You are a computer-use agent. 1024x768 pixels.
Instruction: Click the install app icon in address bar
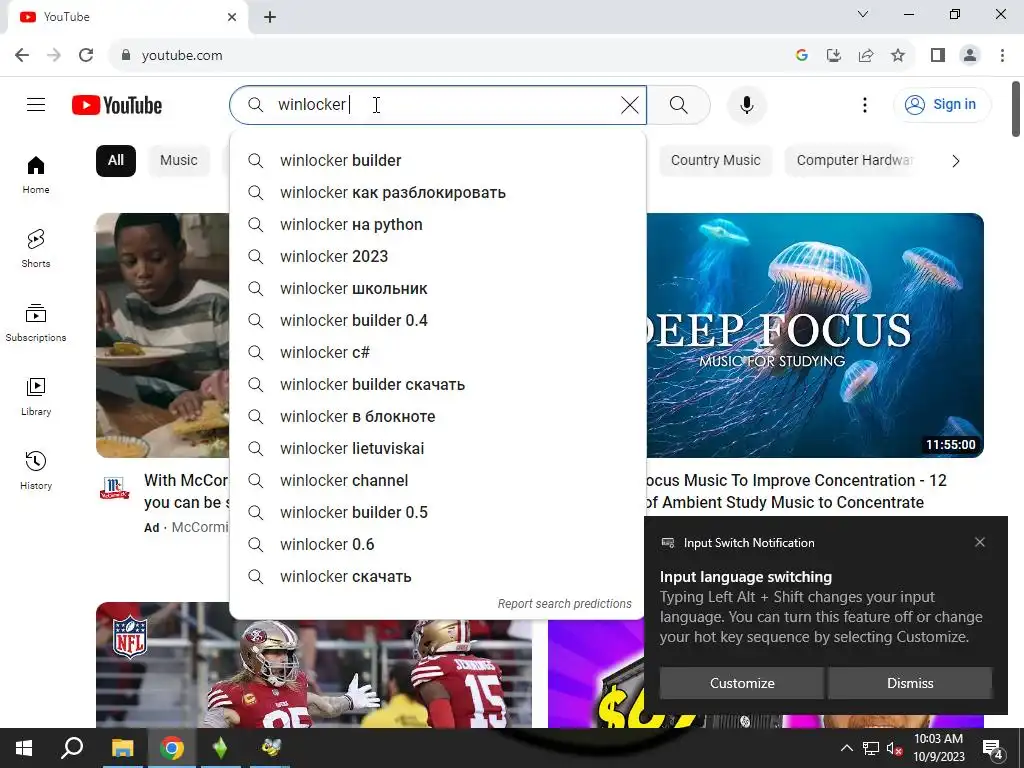click(834, 56)
